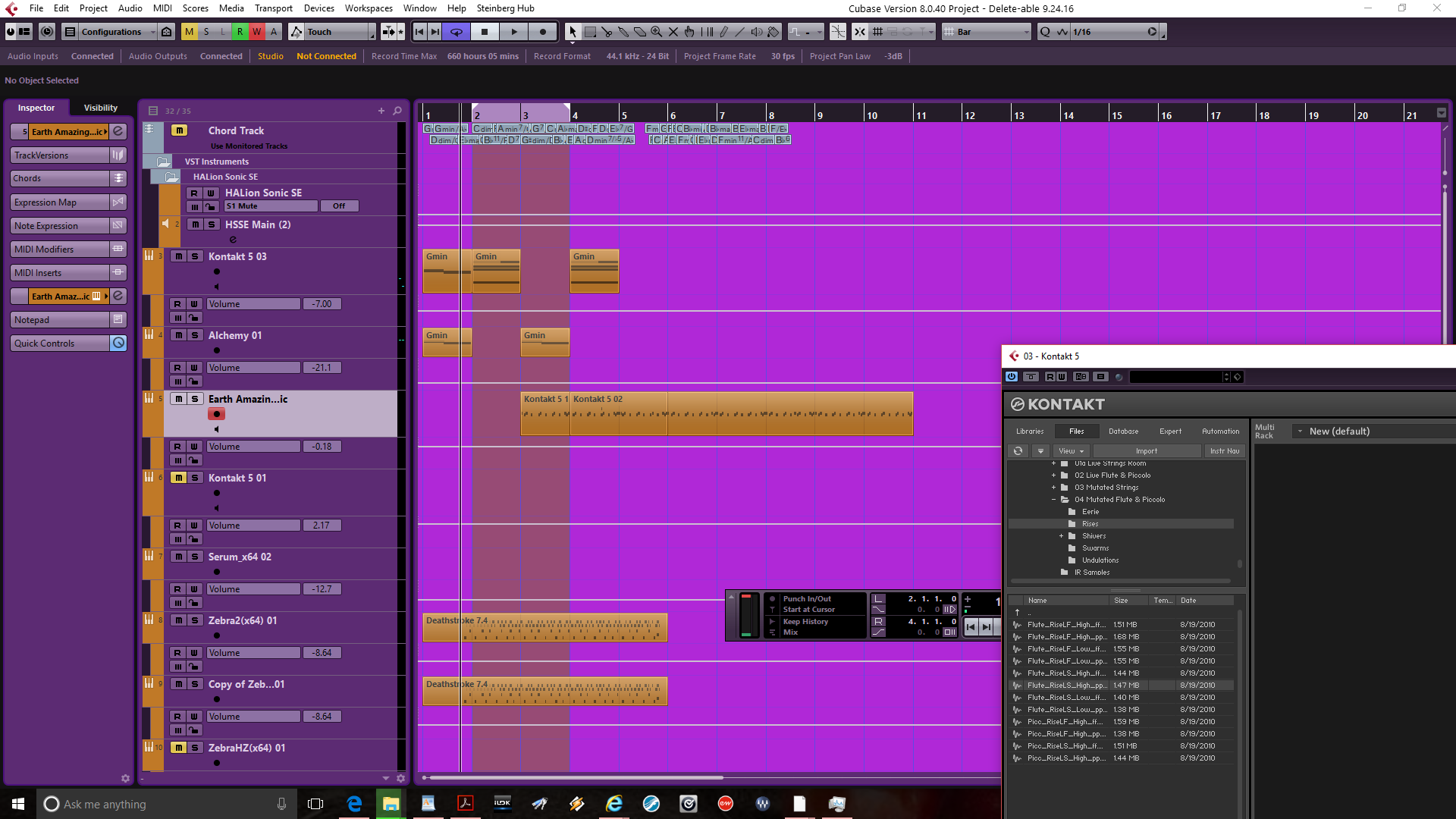
Task: Select the Scissors split tool
Action: 607,32
